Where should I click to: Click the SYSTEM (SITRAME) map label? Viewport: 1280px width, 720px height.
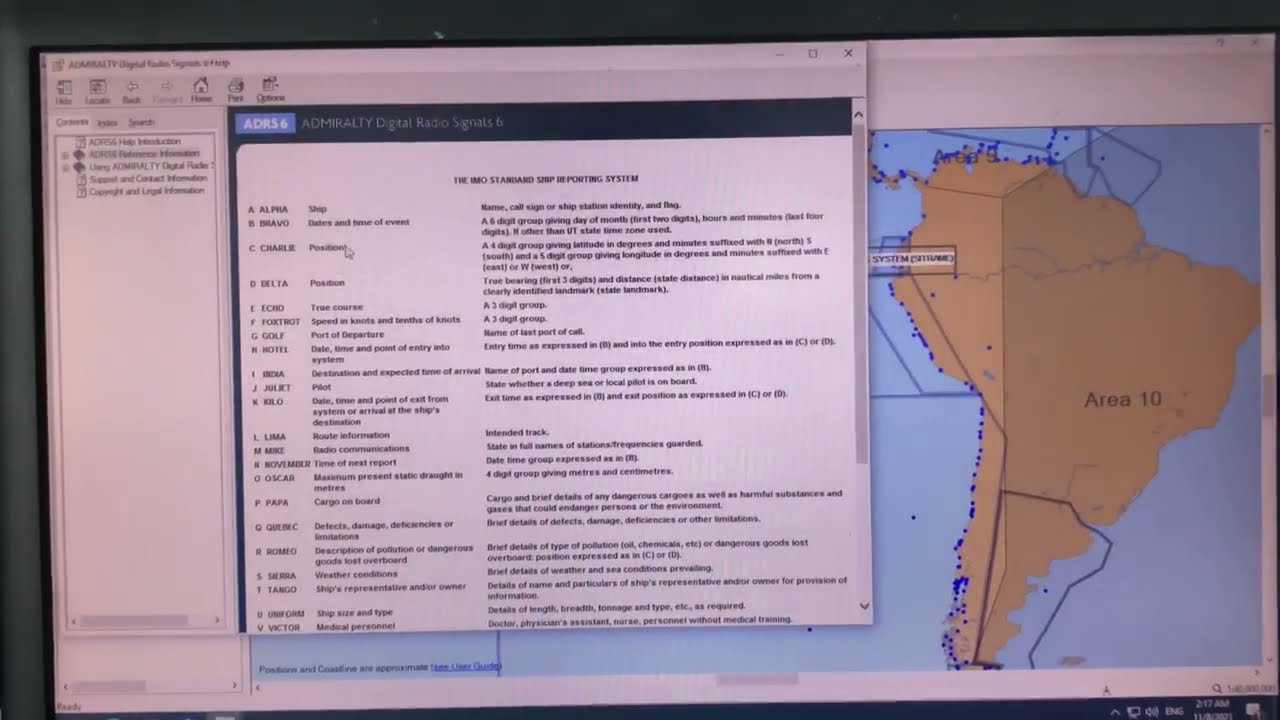tap(912, 259)
